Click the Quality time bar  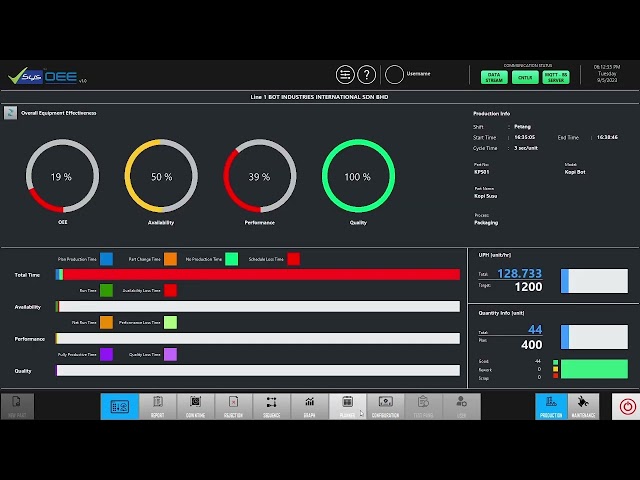click(258, 371)
